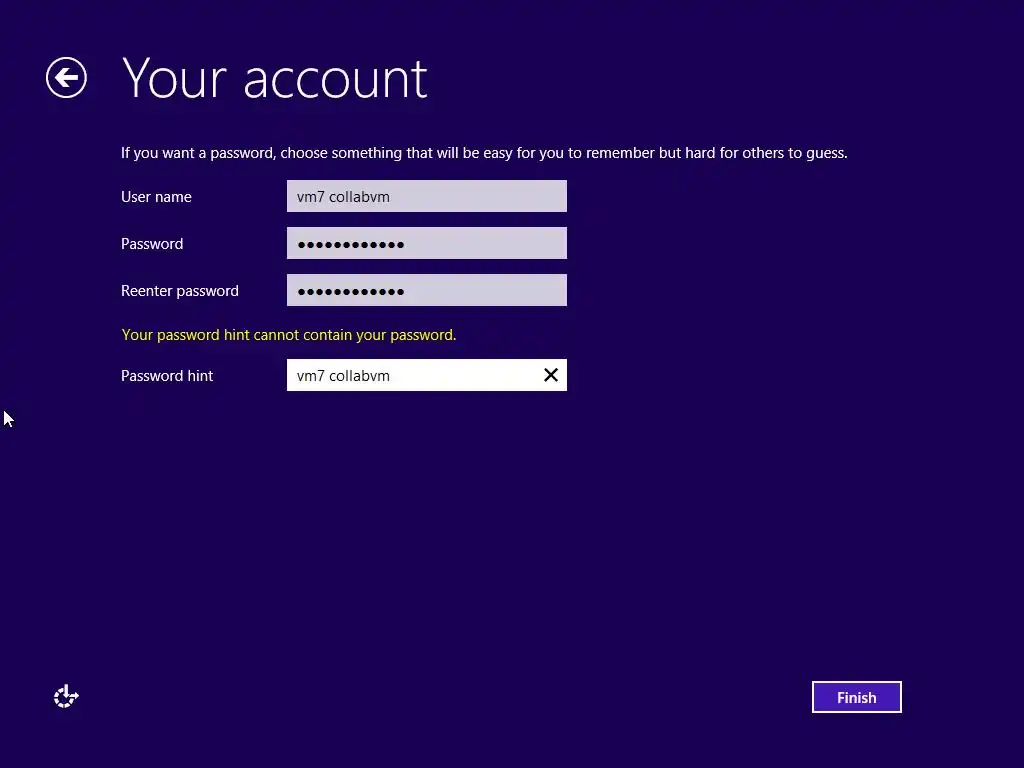This screenshot has height=768, width=1024.
Task: Click the "Password" label above Reenter password
Action: pyautogui.click(x=152, y=244)
